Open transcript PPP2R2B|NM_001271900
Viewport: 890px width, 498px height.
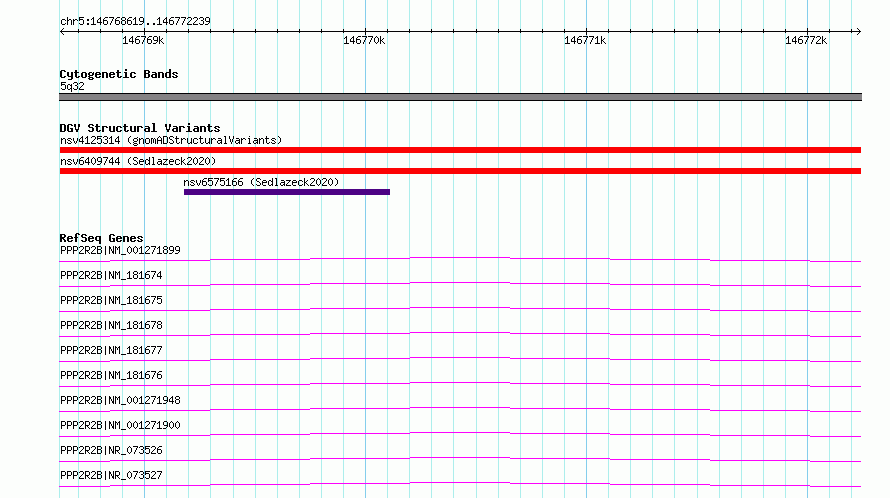click(x=120, y=425)
